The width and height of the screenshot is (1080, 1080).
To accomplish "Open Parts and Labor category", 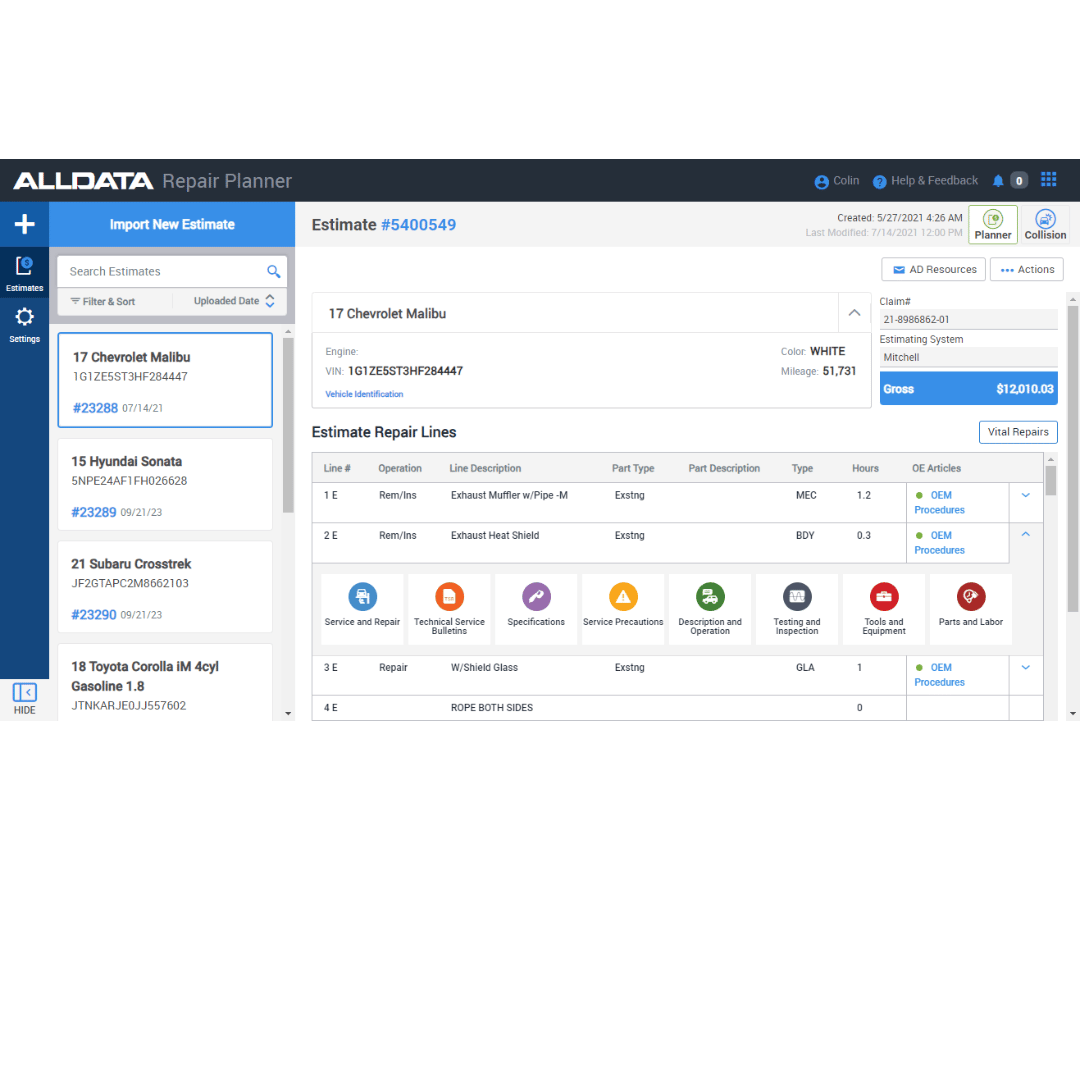I will tap(970, 609).
